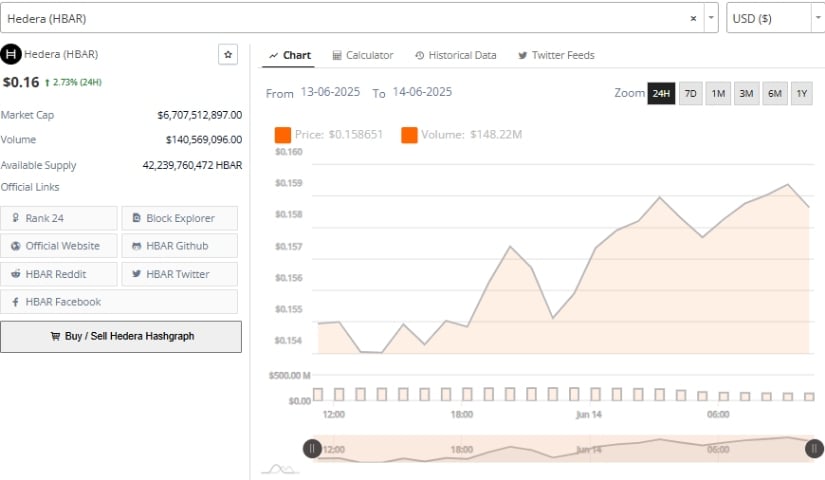Open the HBAR Github link
Image resolution: width=825 pixels, height=480 pixels.
(180, 246)
